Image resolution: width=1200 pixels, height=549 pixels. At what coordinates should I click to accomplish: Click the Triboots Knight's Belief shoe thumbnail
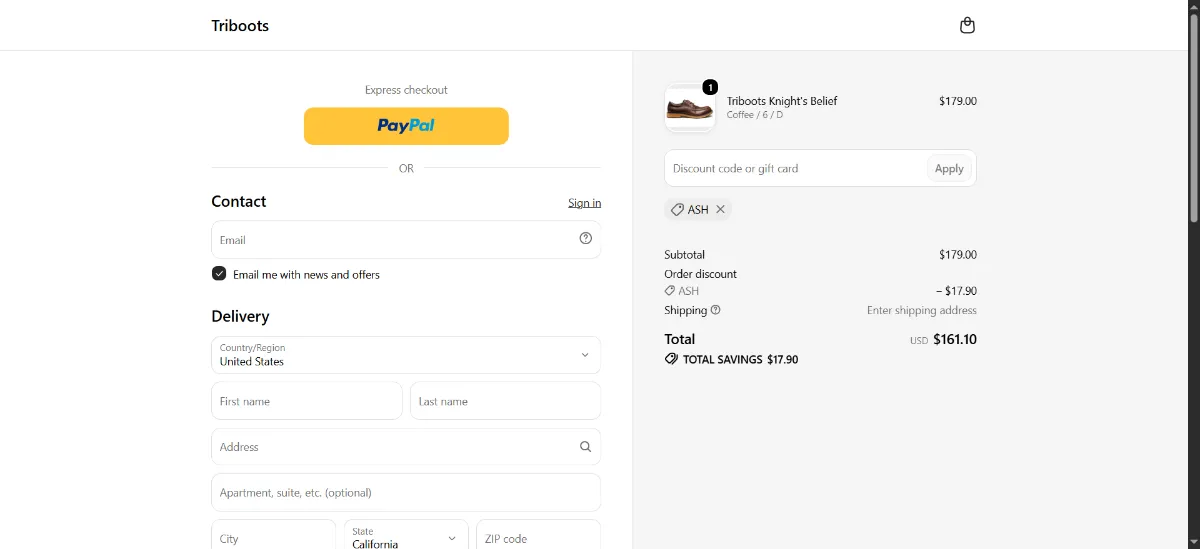tap(690, 108)
